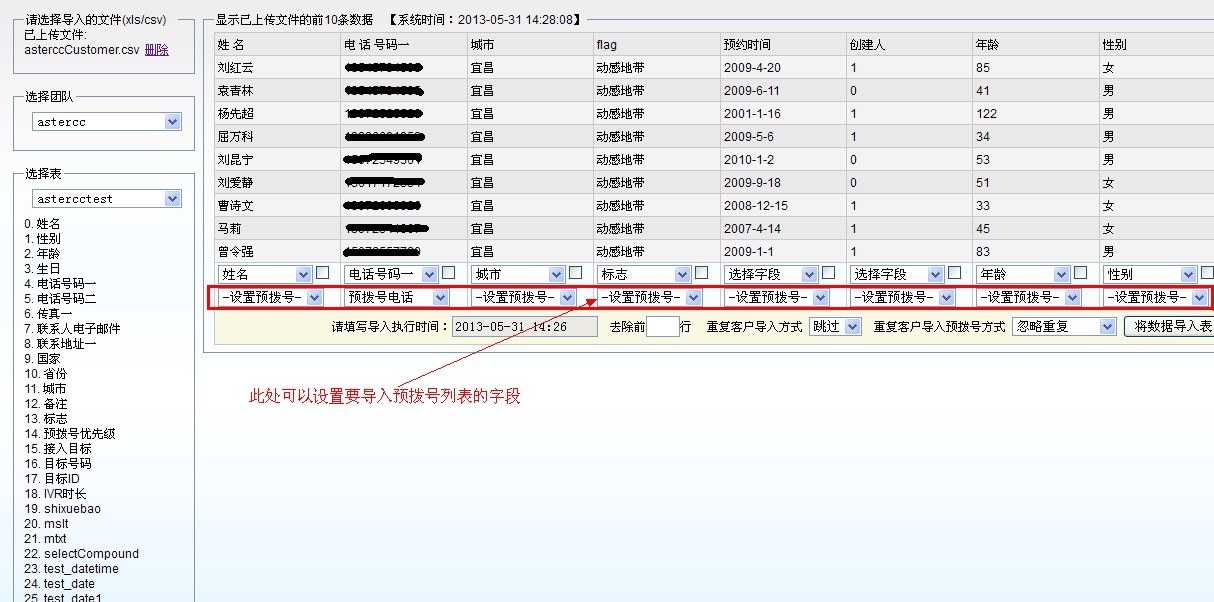This screenshot has width=1214, height=602.
Task: Open the 电话号码一 field mapping dropdown
Action: pos(391,274)
